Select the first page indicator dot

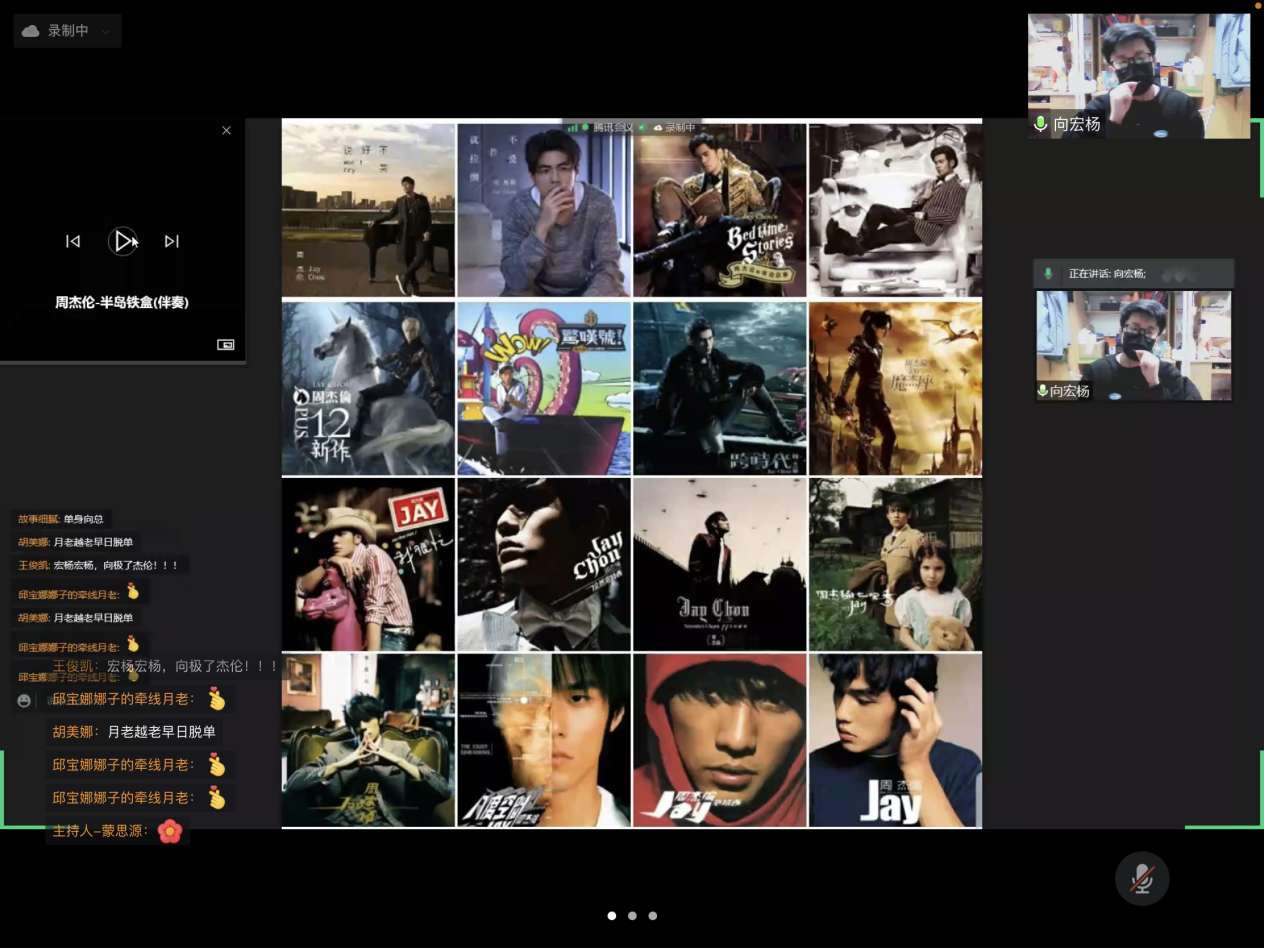pos(611,916)
